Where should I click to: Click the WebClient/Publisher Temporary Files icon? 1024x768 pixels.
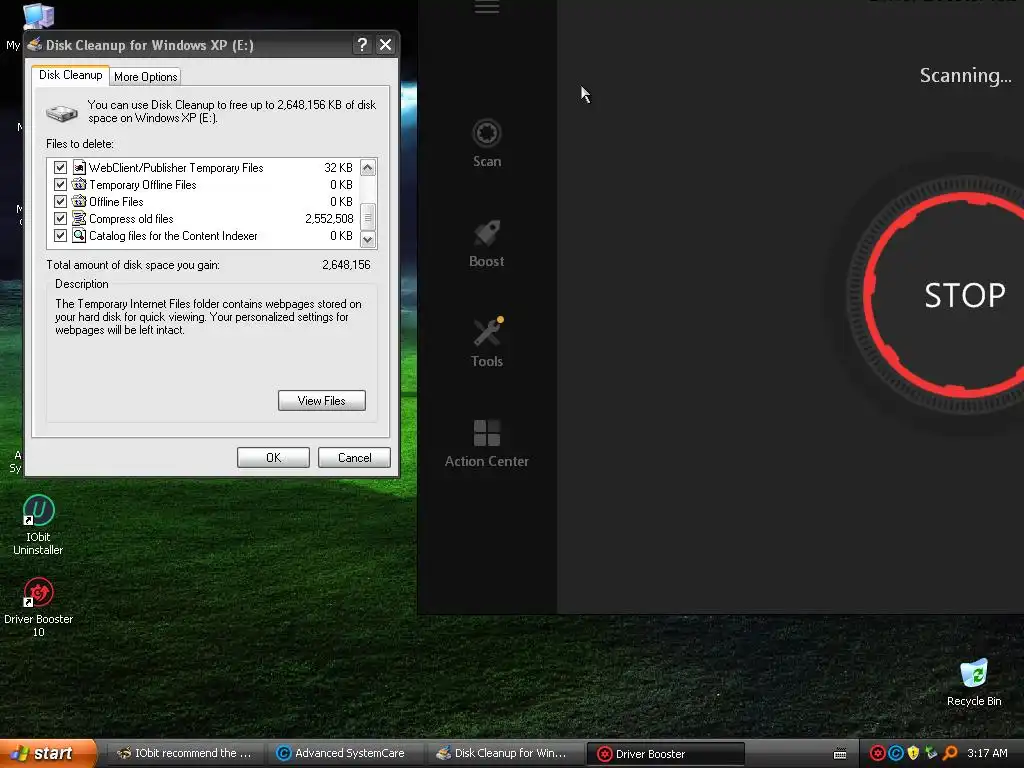79,167
